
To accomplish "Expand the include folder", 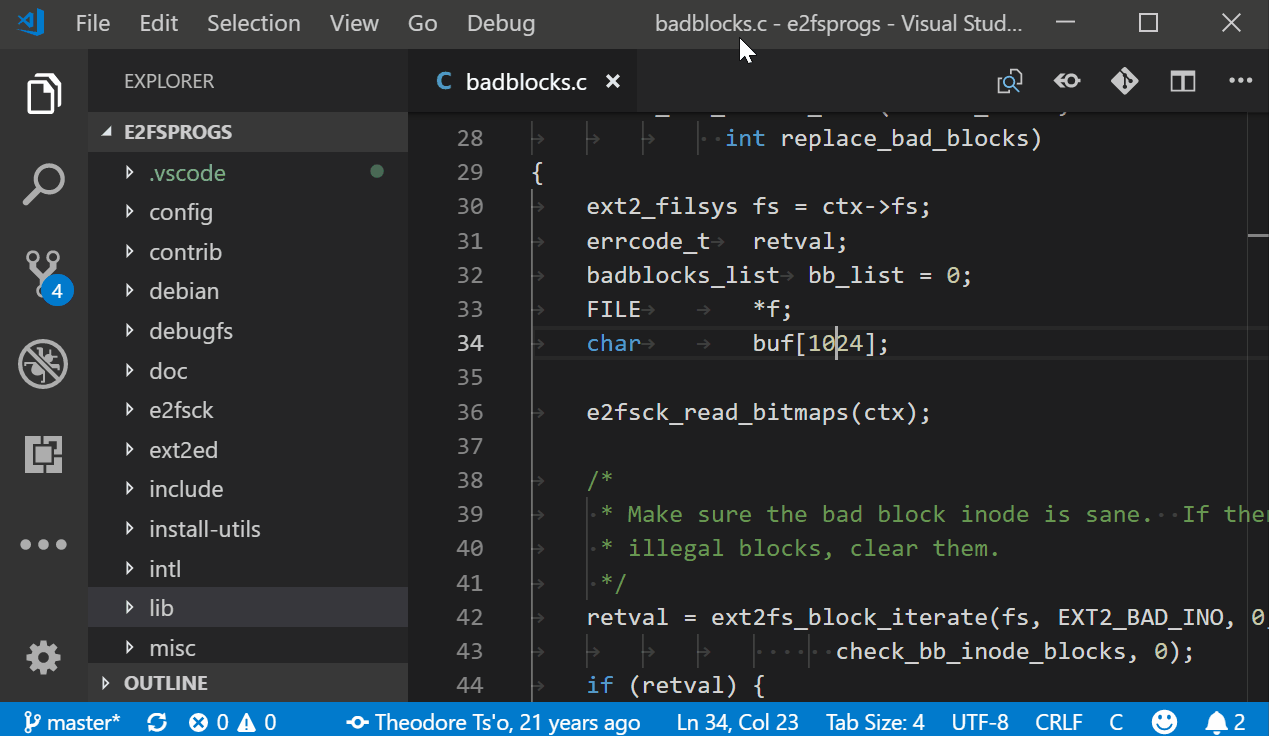I will (x=248, y=489).
